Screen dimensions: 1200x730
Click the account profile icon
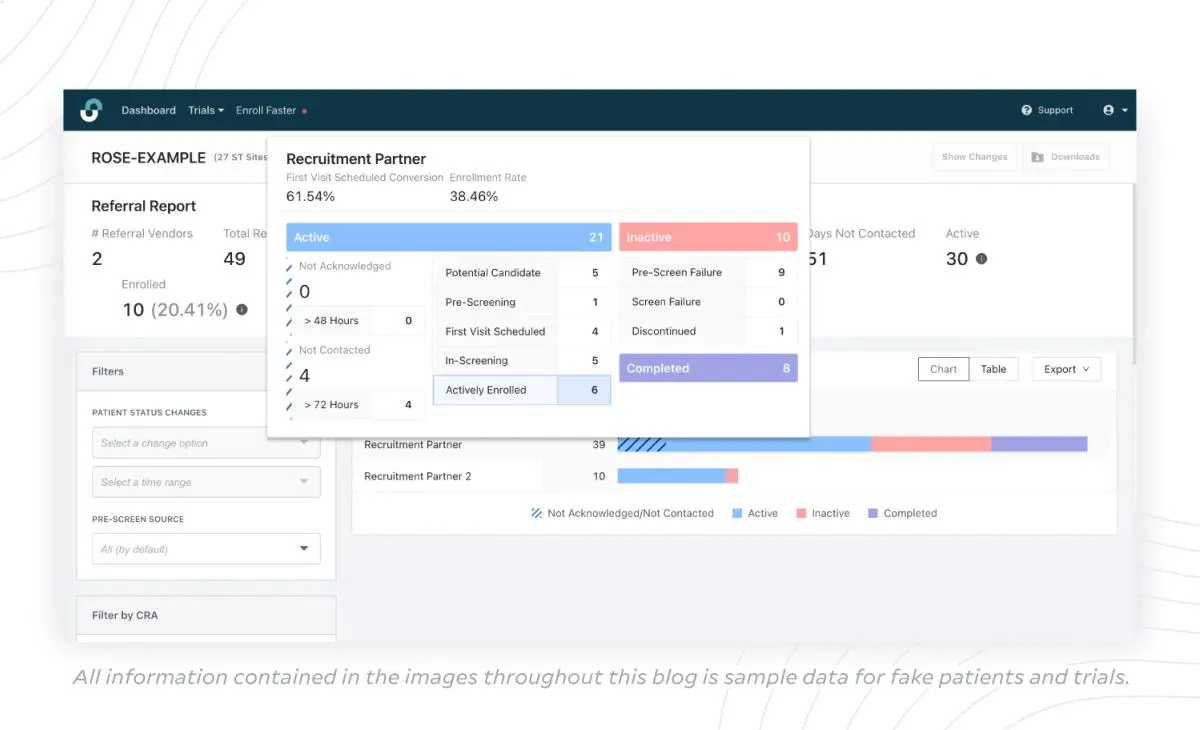click(1108, 110)
